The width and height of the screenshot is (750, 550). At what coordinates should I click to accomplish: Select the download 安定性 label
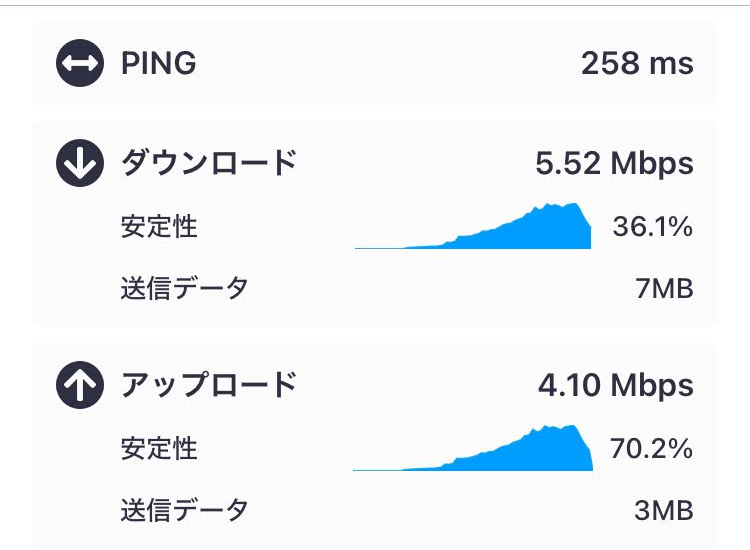[159, 226]
